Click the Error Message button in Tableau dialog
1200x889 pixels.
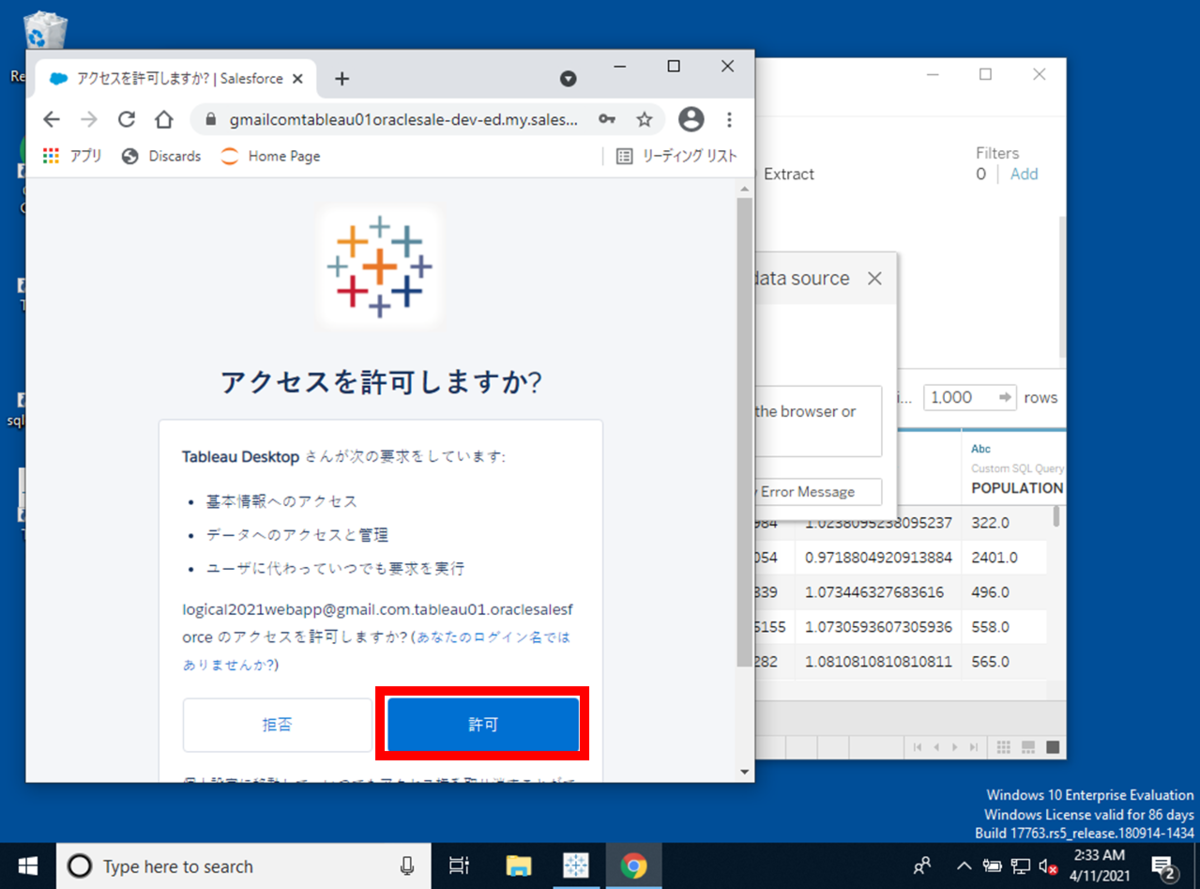click(x=819, y=492)
